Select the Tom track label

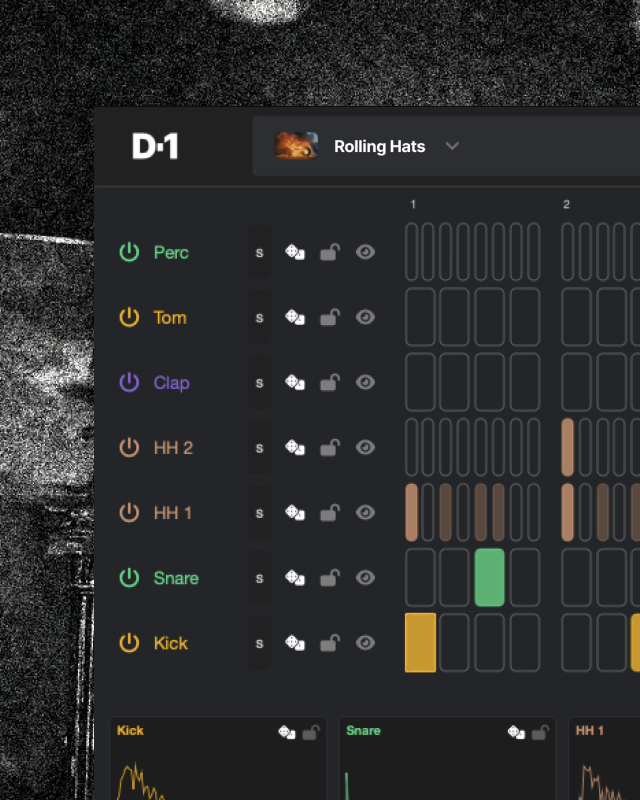point(170,318)
